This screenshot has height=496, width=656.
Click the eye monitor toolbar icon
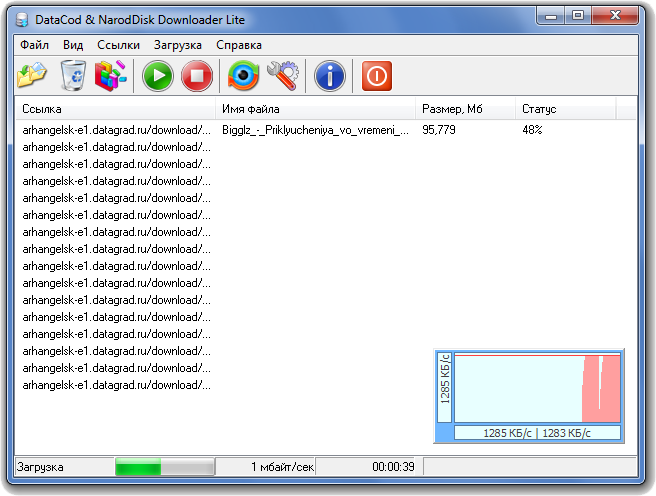243,76
